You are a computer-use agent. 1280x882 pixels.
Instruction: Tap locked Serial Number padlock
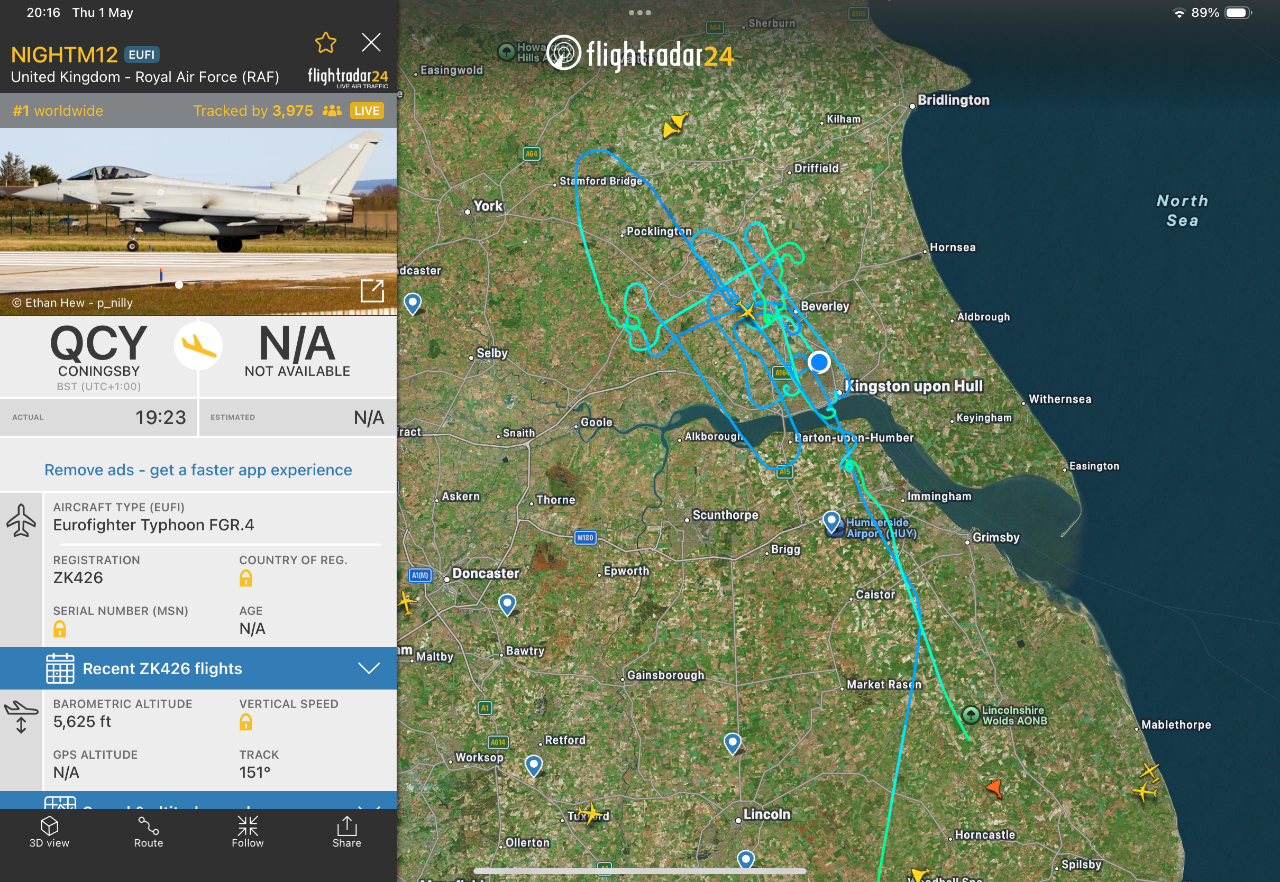(60, 629)
